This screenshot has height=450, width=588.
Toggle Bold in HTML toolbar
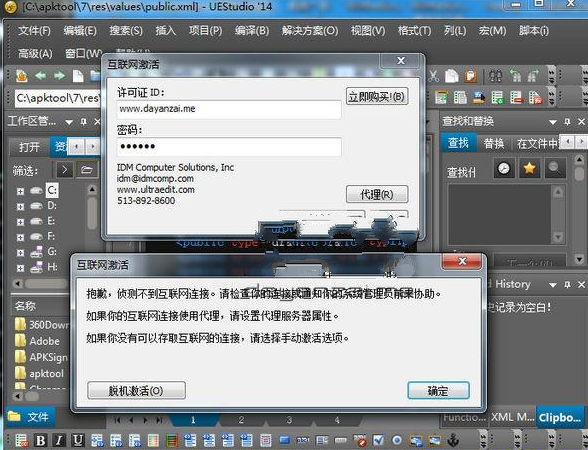40,441
